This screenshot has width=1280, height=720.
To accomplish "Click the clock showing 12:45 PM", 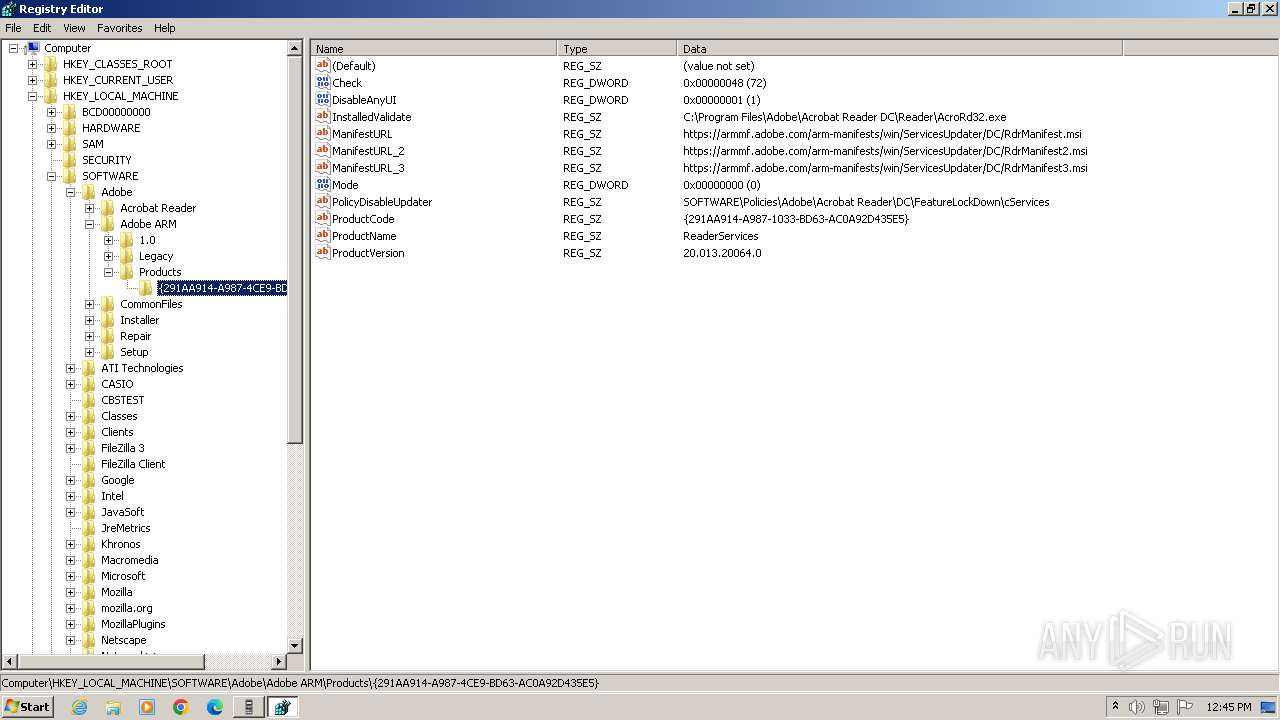I will tap(1229, 707).
